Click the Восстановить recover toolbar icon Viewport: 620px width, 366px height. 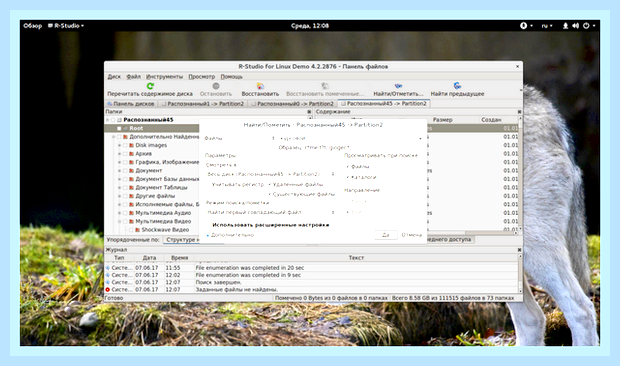tap(260, 86)
